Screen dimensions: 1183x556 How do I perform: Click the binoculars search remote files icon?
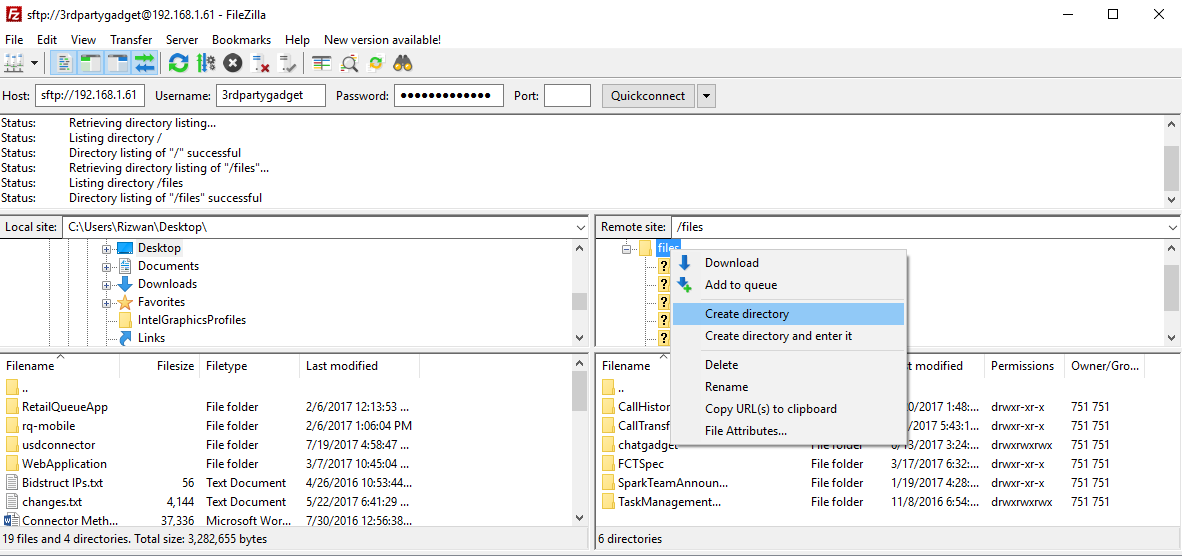click(x=403, y=64)
